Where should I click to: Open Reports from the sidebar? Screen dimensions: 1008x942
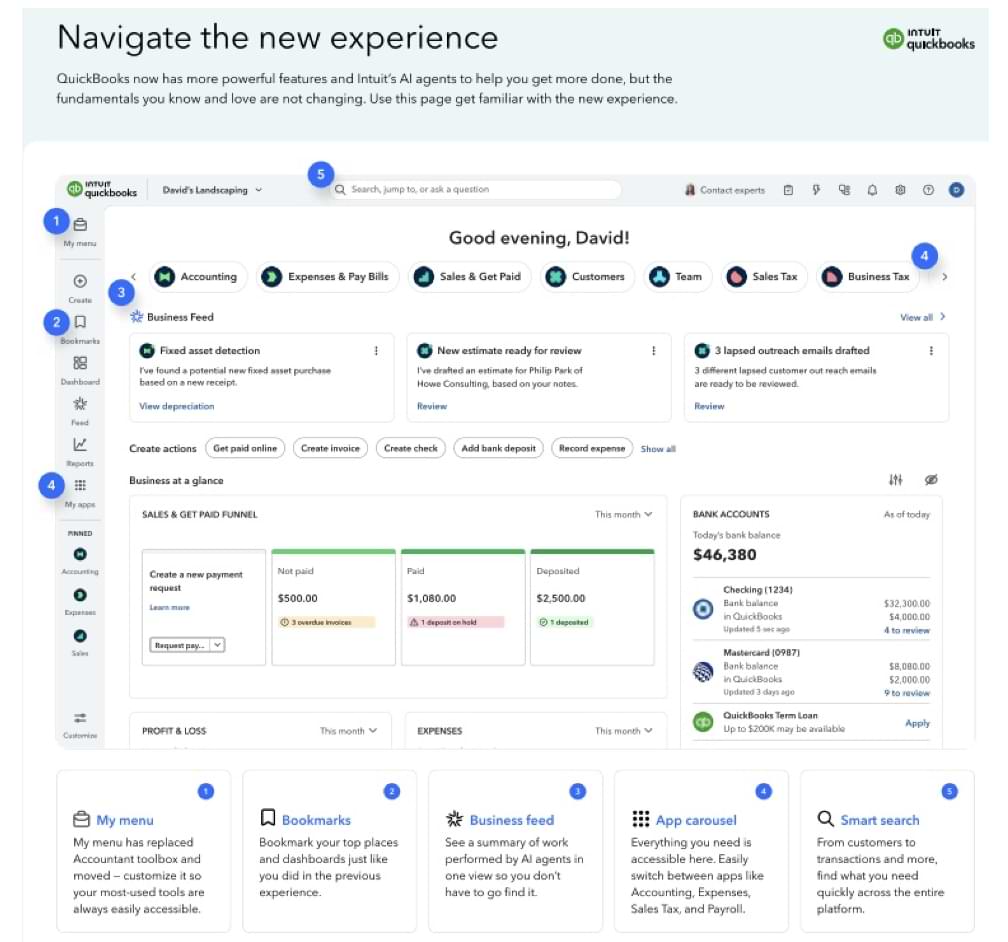click(80, 445)
